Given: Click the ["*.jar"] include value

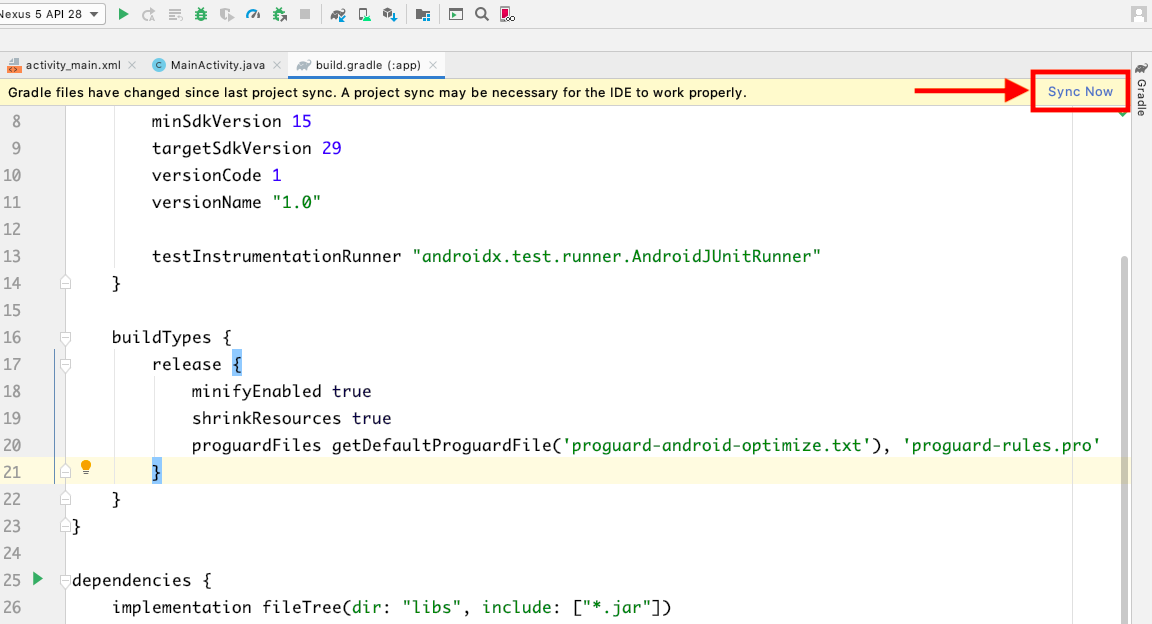Looking at the screenshot, I should pos(617,607).
